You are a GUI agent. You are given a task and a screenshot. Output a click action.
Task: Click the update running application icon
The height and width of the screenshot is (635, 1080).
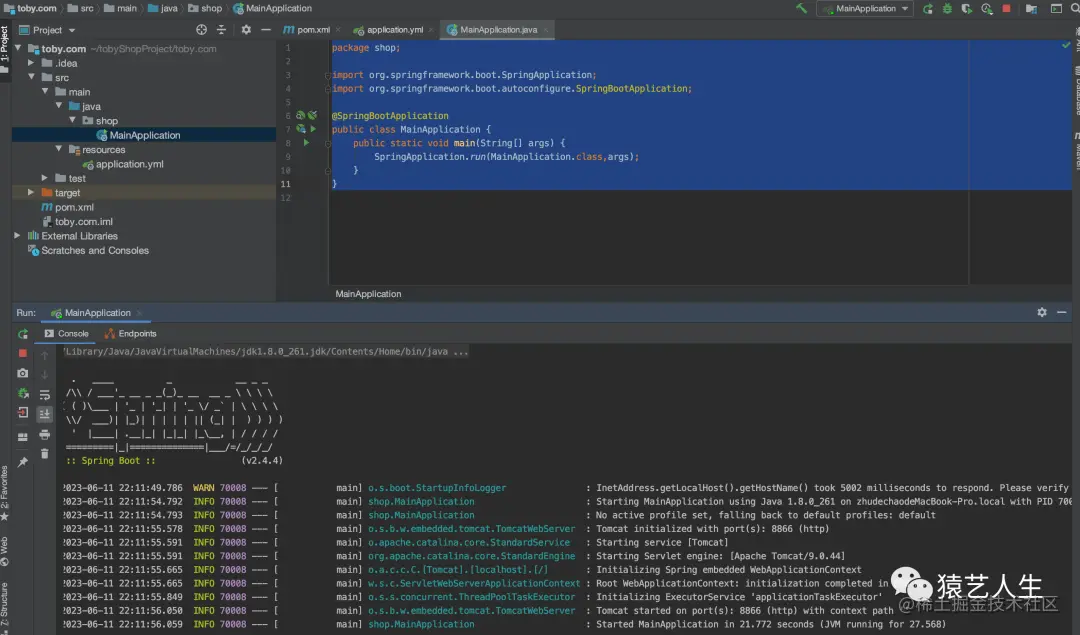click(23, 394)
